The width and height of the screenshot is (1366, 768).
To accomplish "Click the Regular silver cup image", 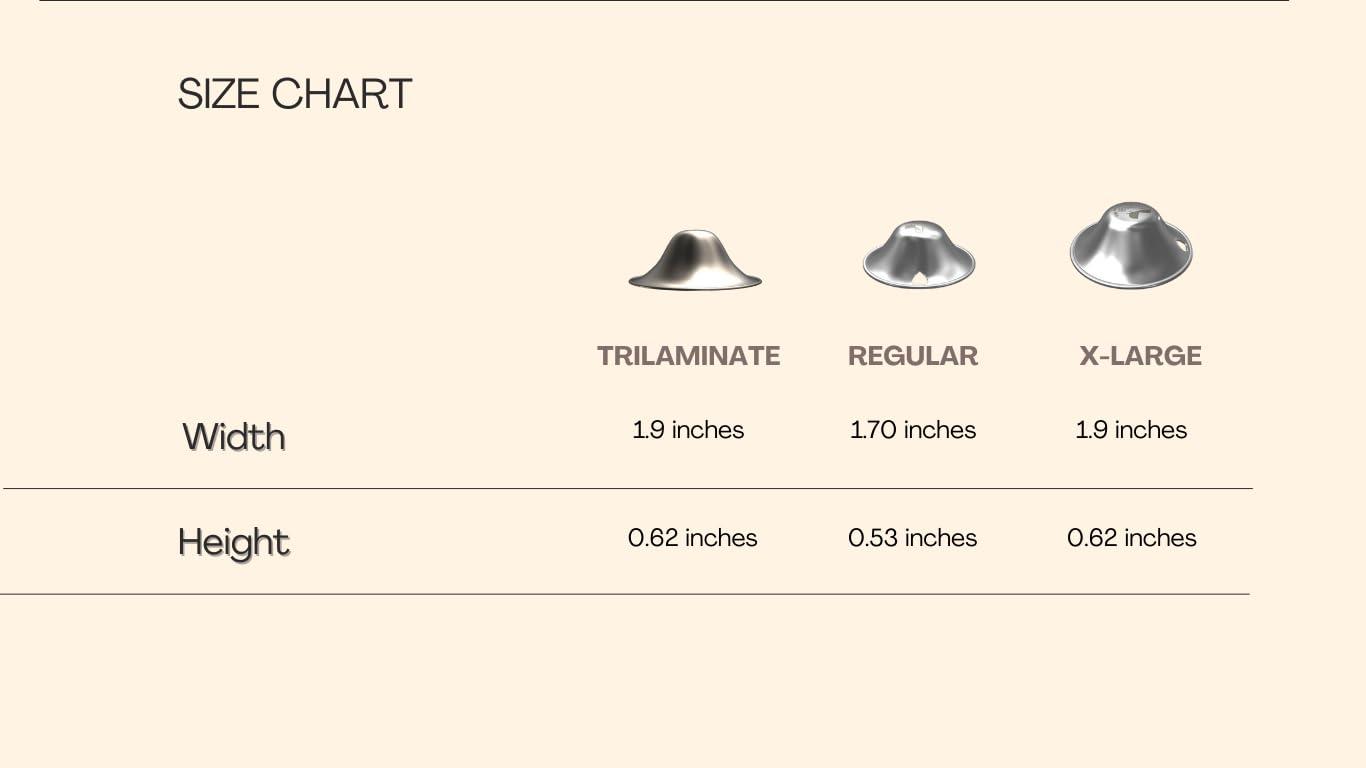I will tap(918, 254).
